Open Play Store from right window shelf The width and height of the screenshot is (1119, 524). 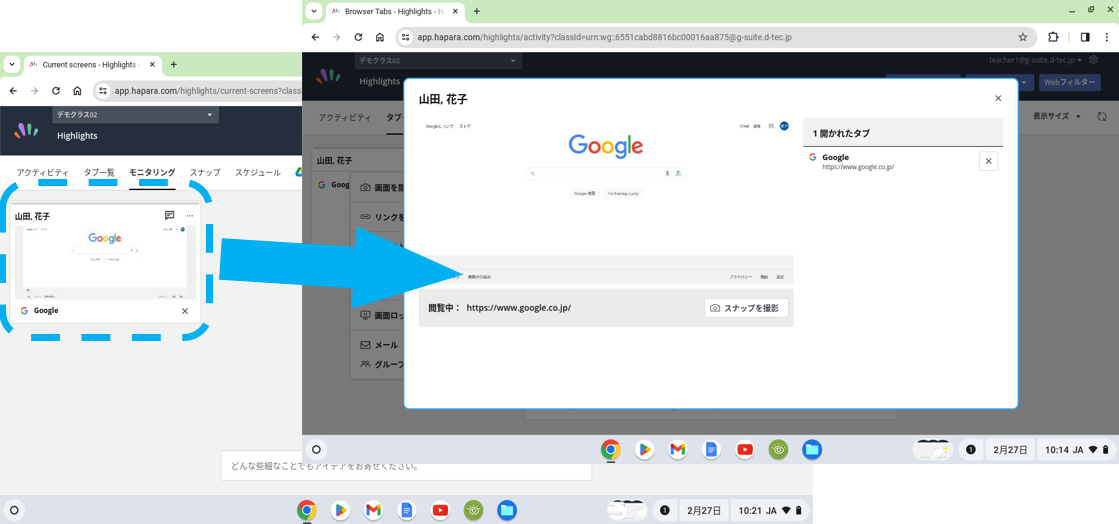click(x=644, y=449)
